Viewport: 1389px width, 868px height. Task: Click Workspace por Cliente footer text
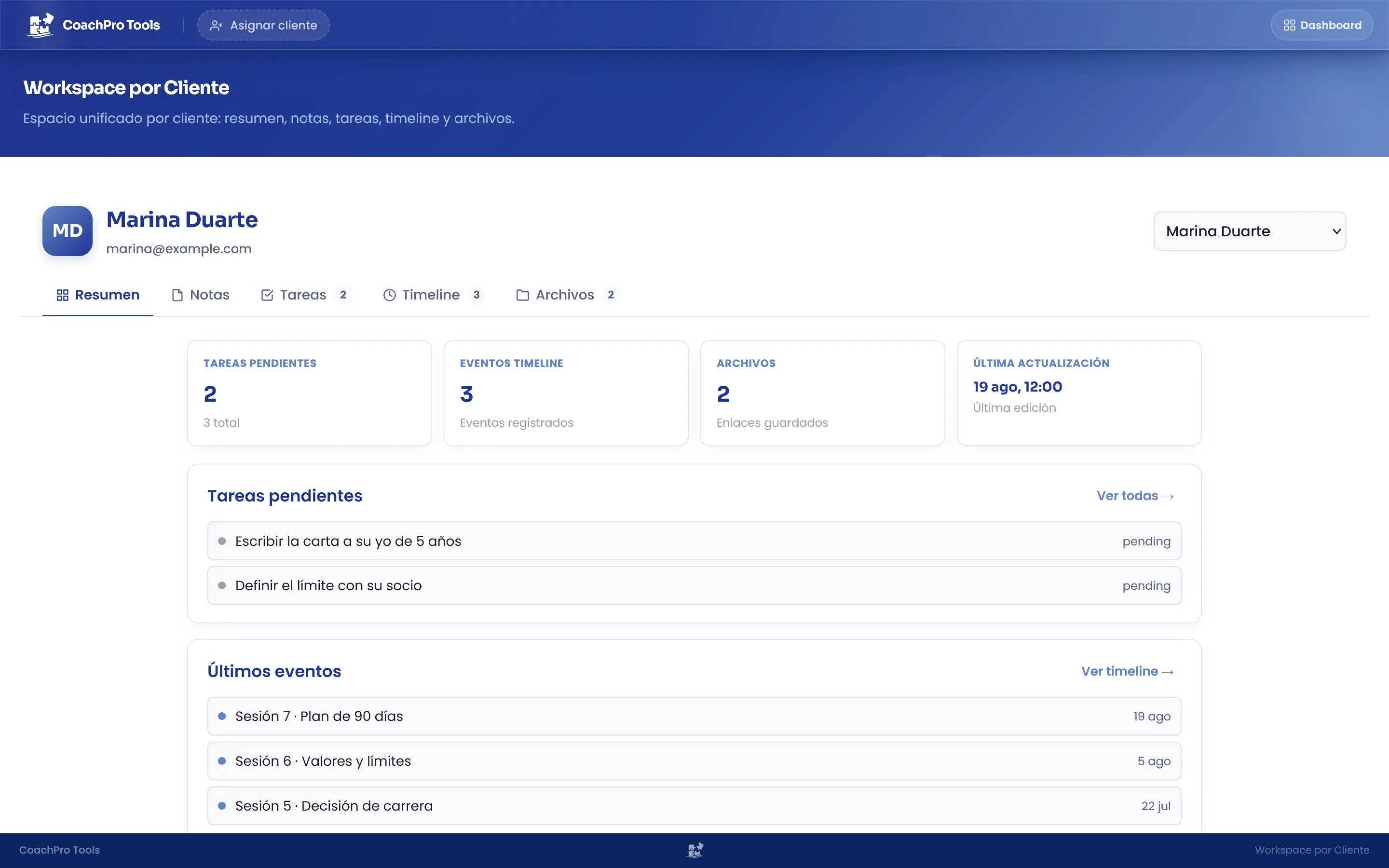click(x=1312, y=850)
